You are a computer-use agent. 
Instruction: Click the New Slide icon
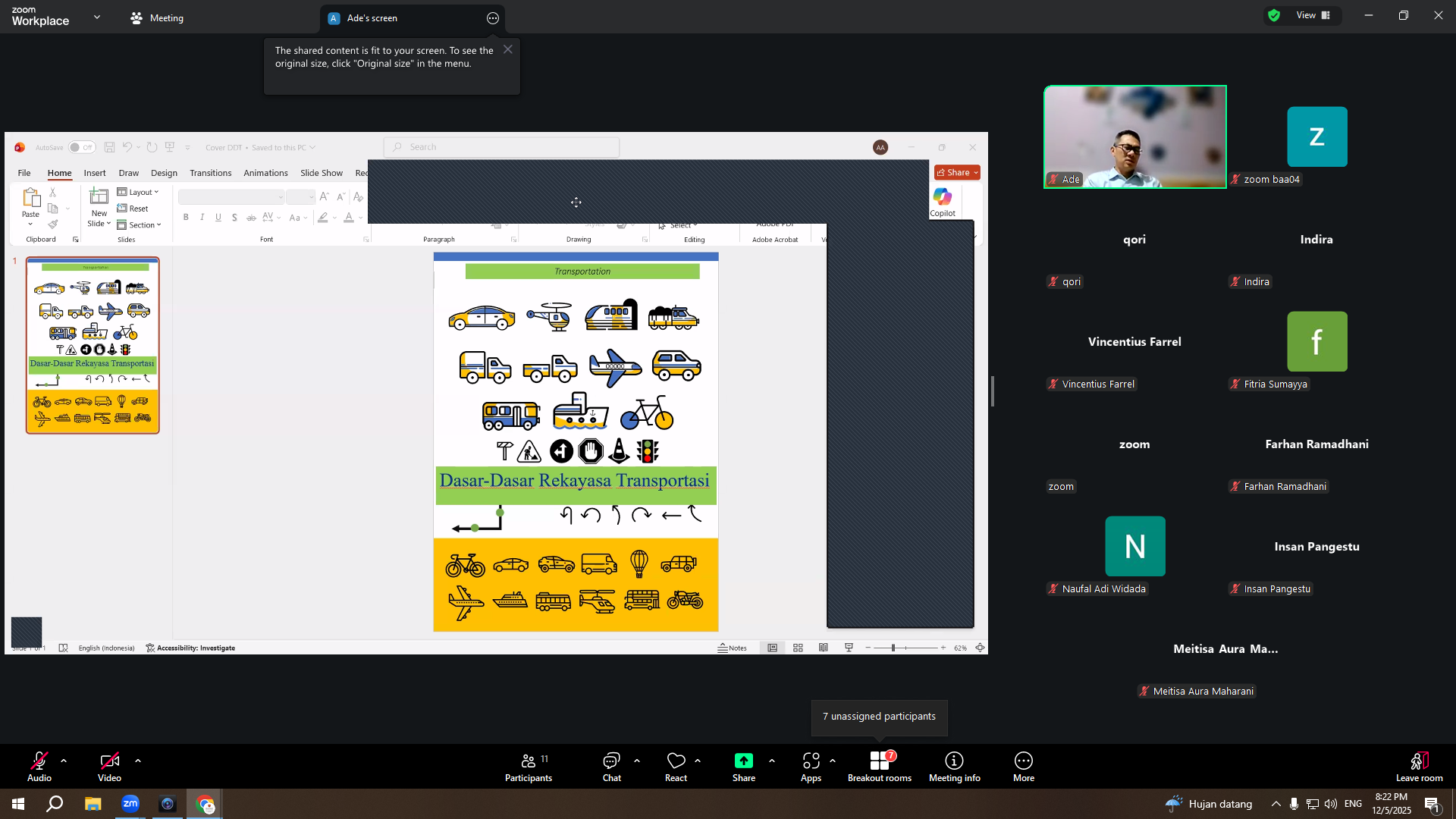99,197
